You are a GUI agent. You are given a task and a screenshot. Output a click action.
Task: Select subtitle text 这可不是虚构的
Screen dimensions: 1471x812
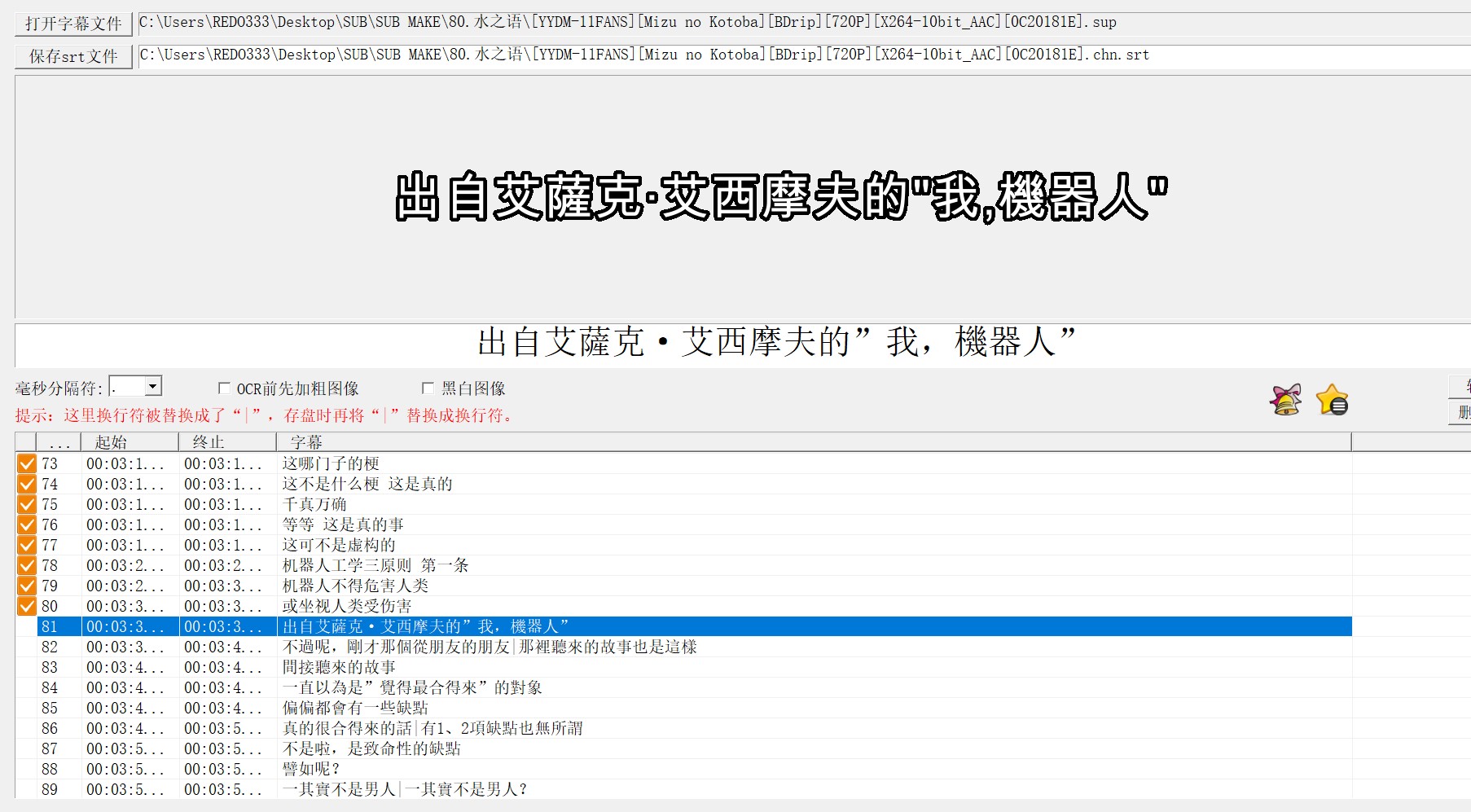pos(339,545)
